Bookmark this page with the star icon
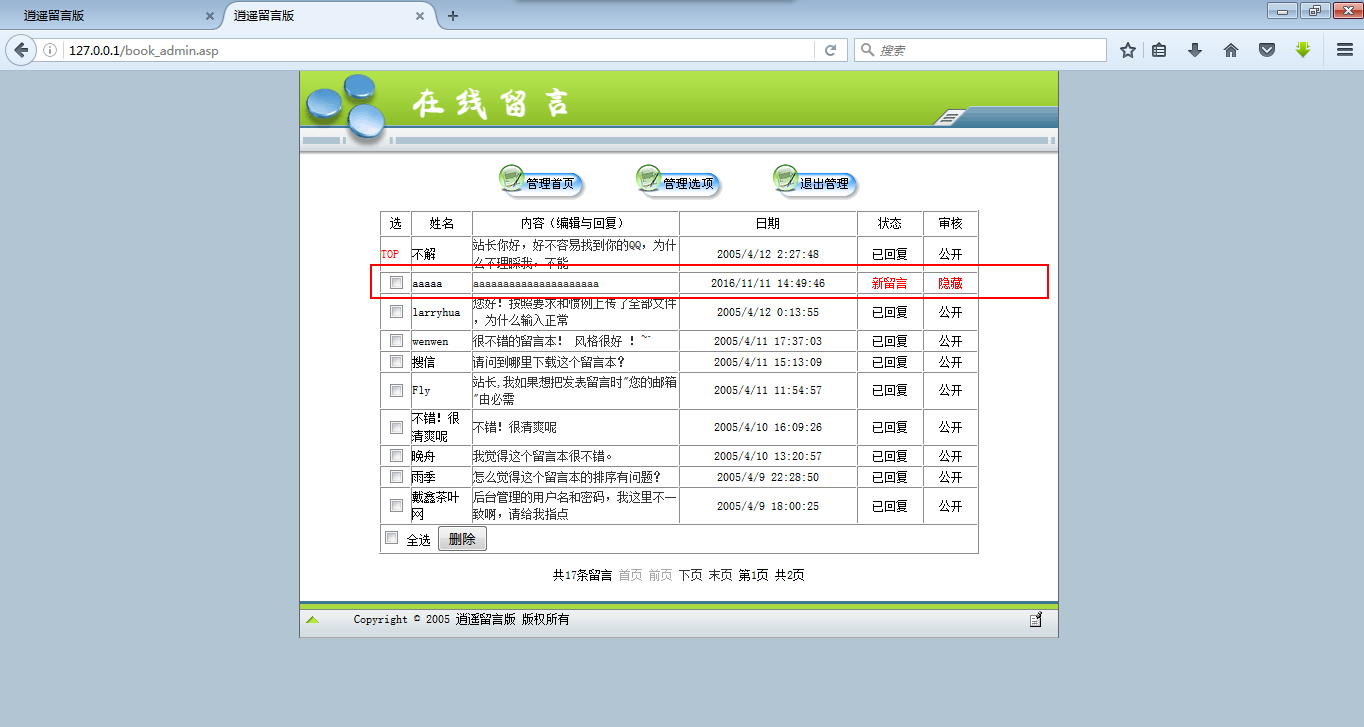The height and width of the screenshot is (727, 1364). click(1128, 50)
